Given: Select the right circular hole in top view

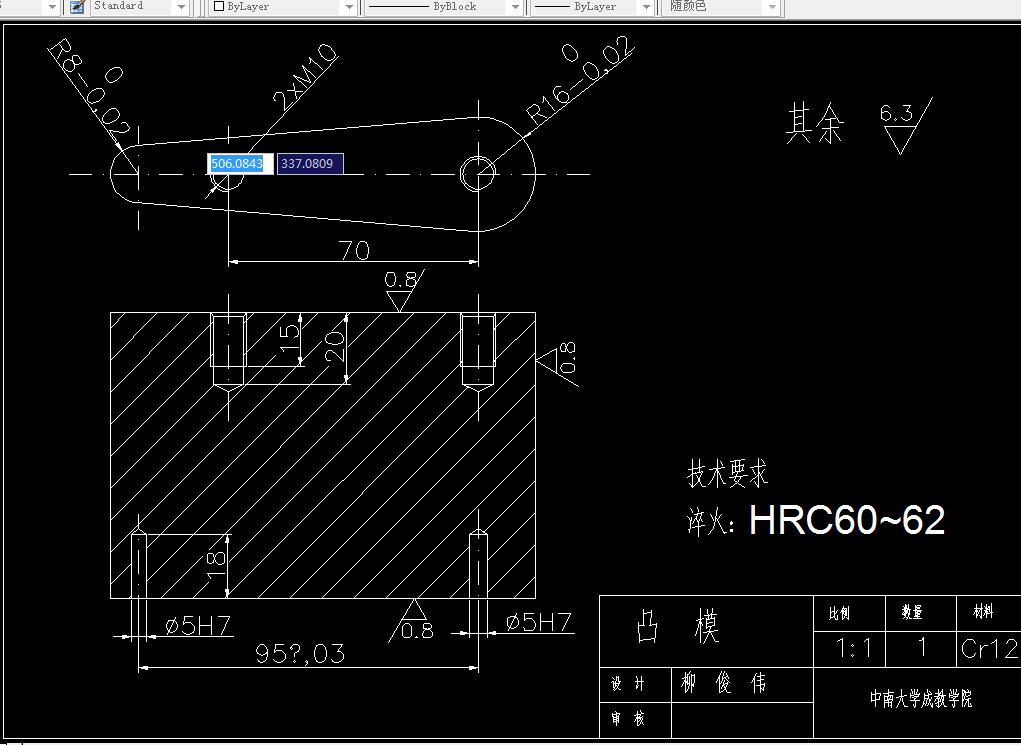Looking at the screenshot, I should click(478, 174).
